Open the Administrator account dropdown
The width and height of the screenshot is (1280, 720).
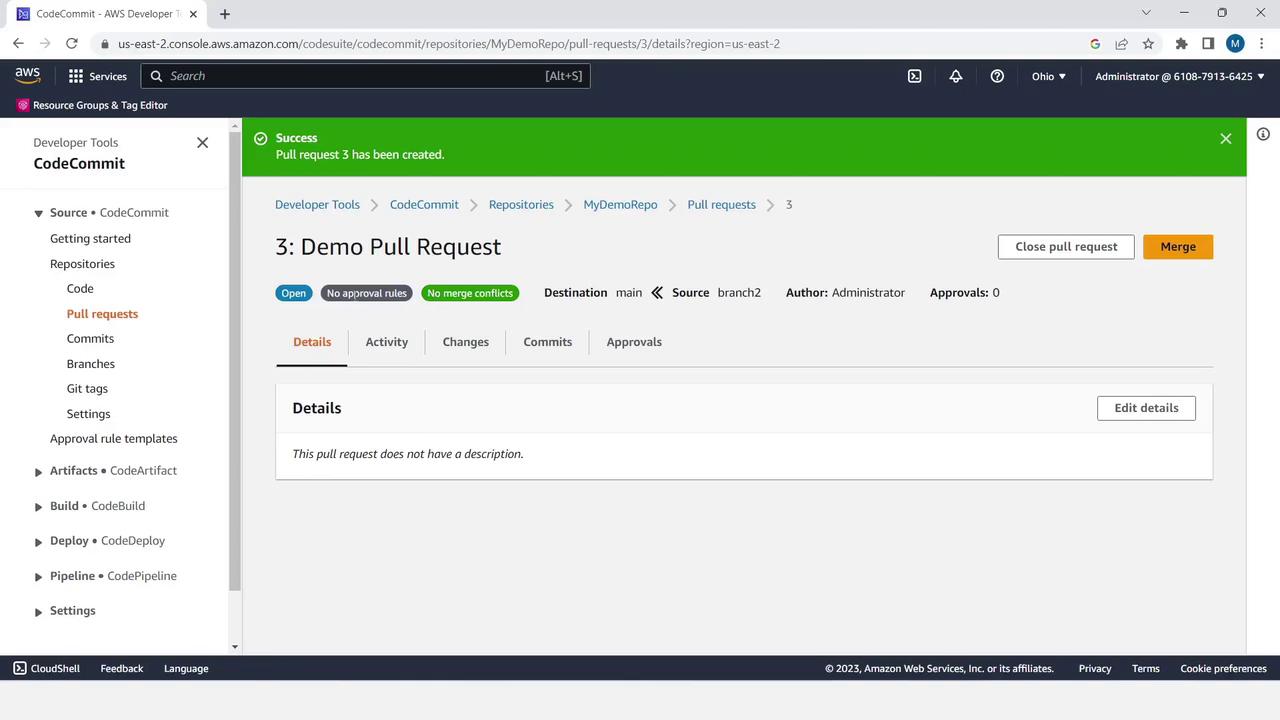(x=1180, y=76)
